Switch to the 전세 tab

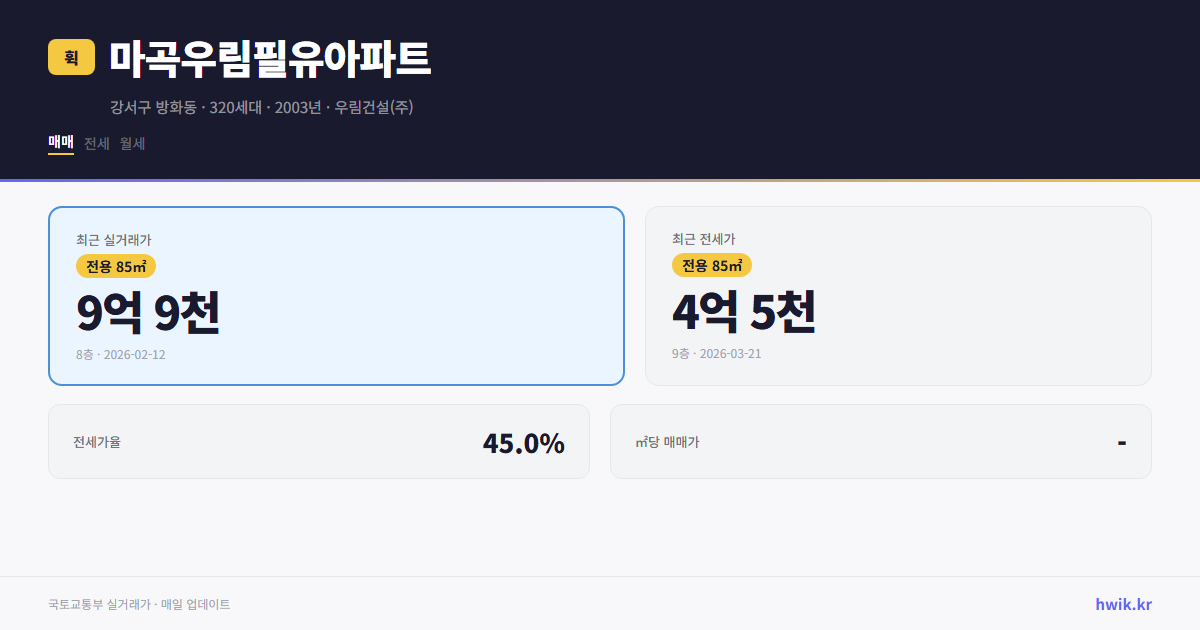click(95, 143)
